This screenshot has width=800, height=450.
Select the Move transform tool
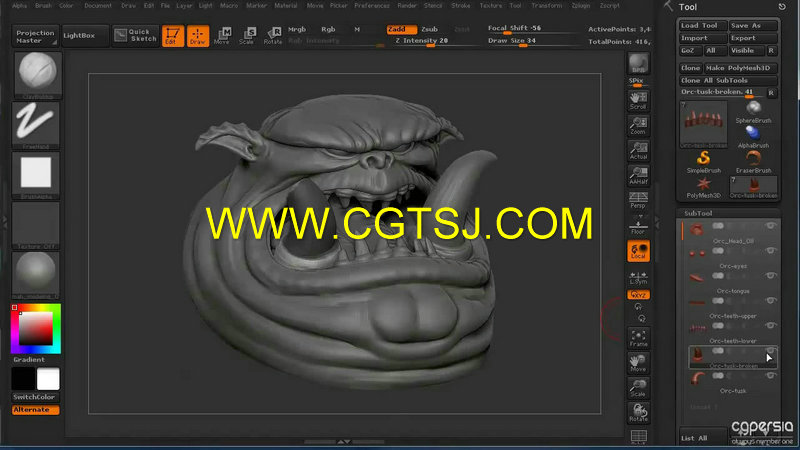click(222, 36)
